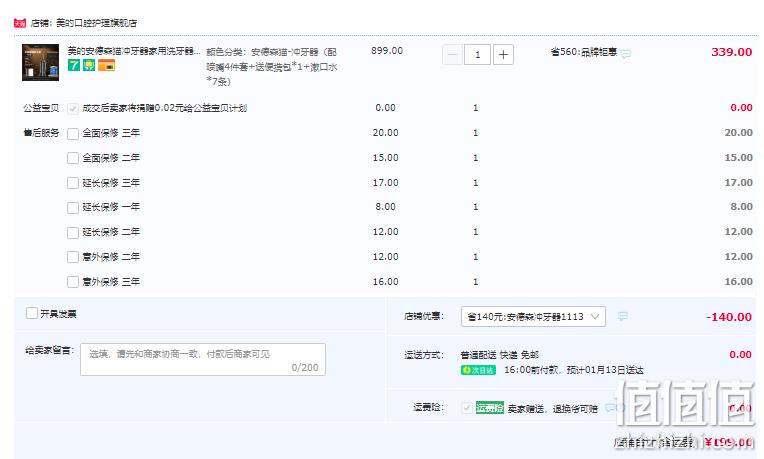764x459 pixels.
Task: Click the Tmall store logo icon
Action: [20, 23]
